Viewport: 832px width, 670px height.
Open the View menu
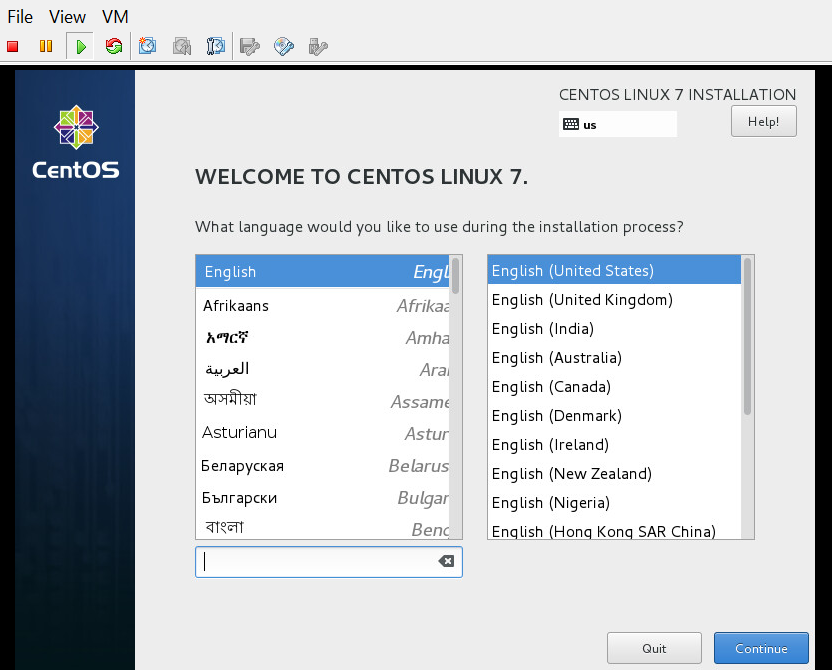[x=68, y=17]
